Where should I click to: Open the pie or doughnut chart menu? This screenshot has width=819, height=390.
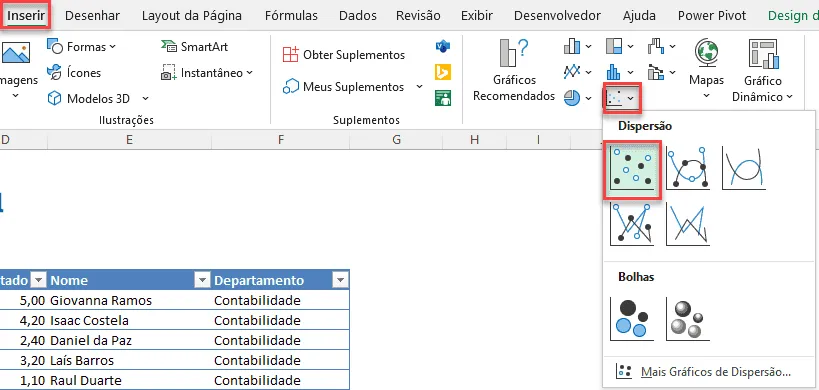coord(578,97)
